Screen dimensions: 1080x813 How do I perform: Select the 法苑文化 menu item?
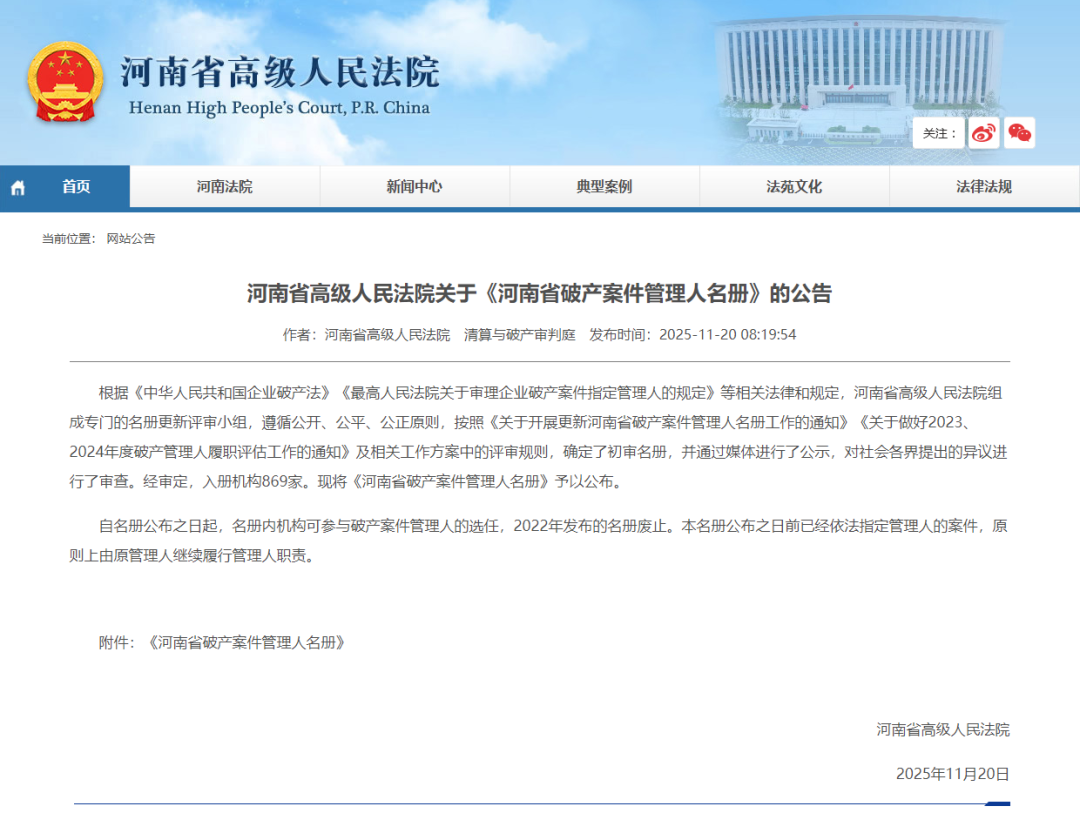point(794,186)
